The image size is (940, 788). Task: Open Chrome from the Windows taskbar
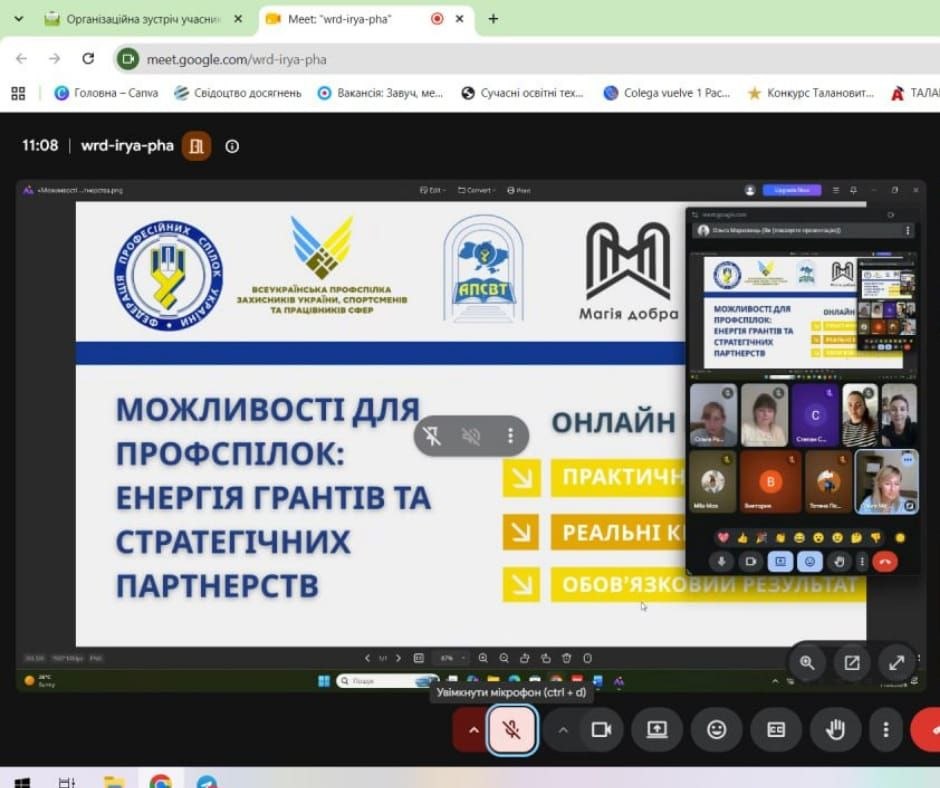[x=160, y=781]
